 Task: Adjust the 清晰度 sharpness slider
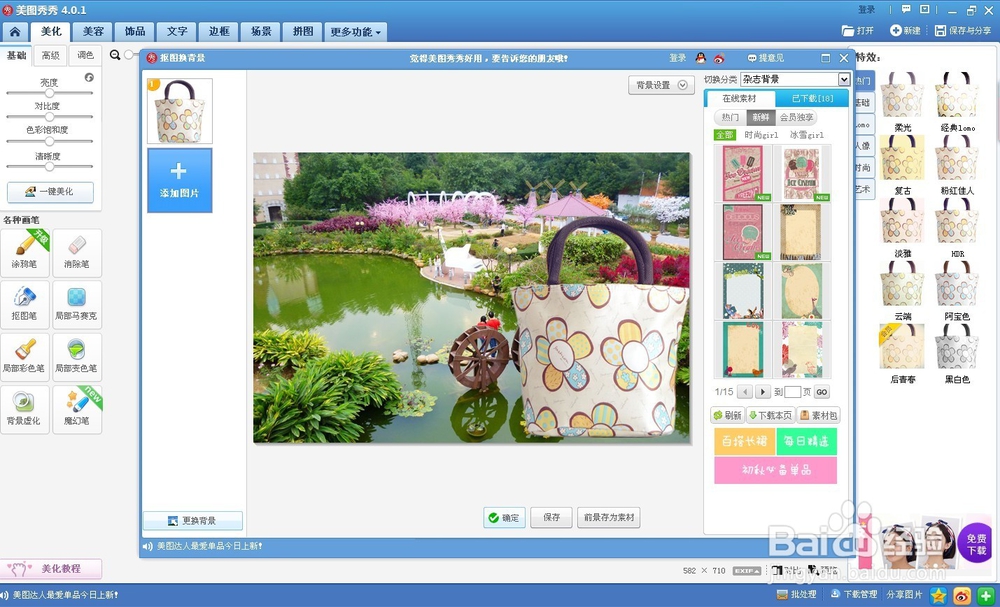tap(49, 166)
